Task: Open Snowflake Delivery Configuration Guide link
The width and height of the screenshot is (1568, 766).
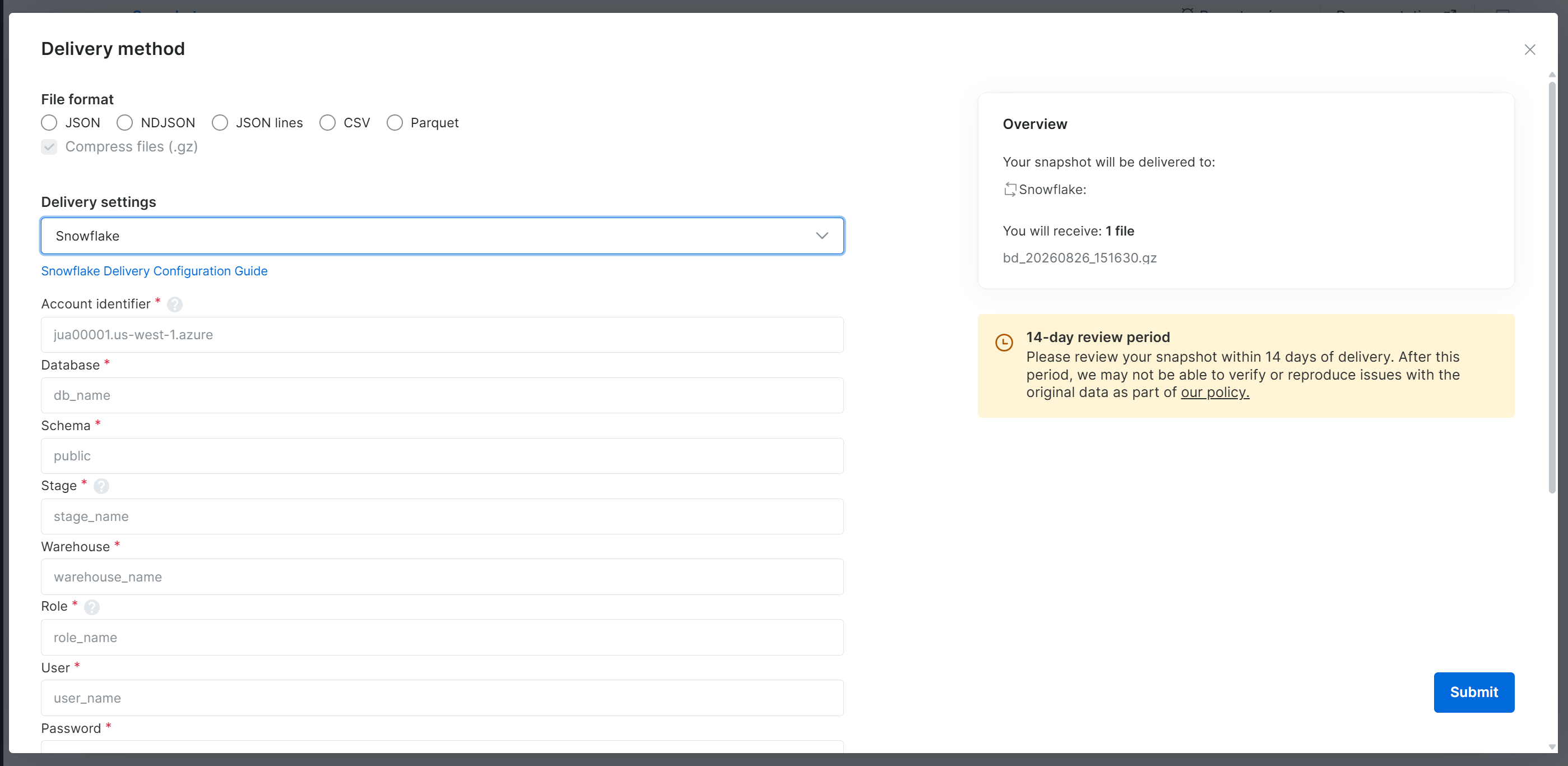Action: pos(154,271)
